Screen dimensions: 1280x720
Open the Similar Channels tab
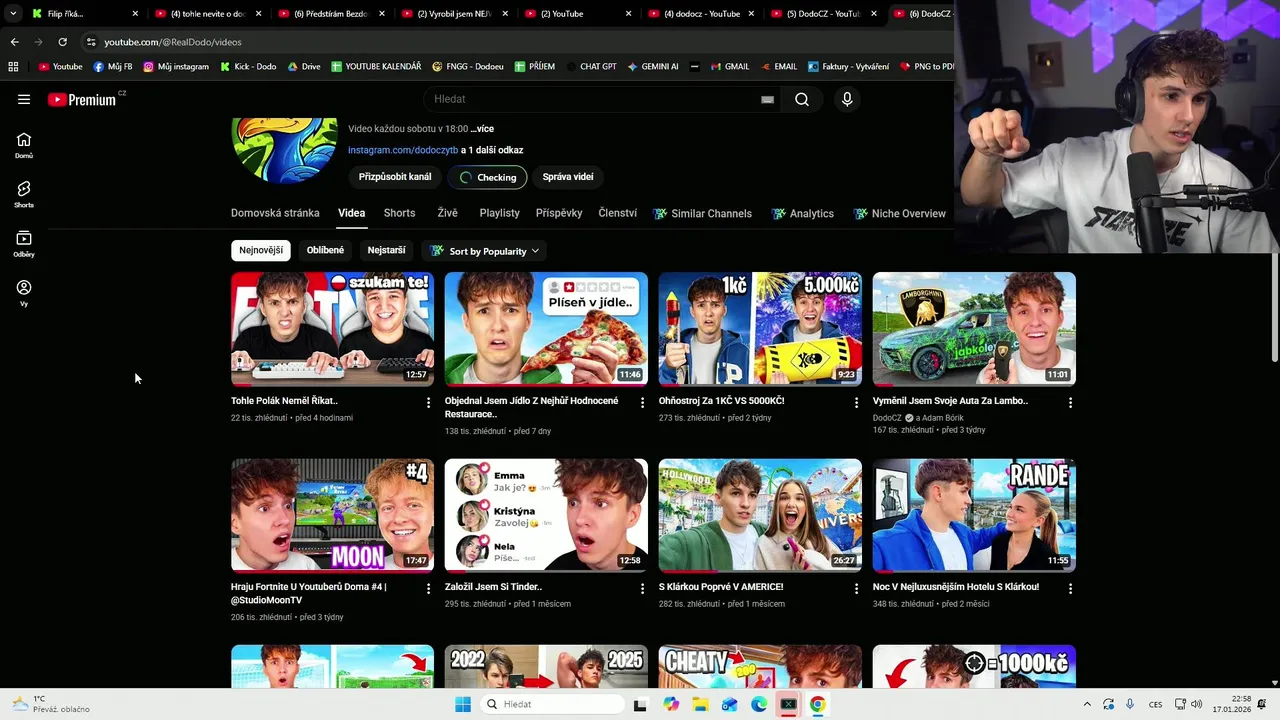(x=702, y=213)
